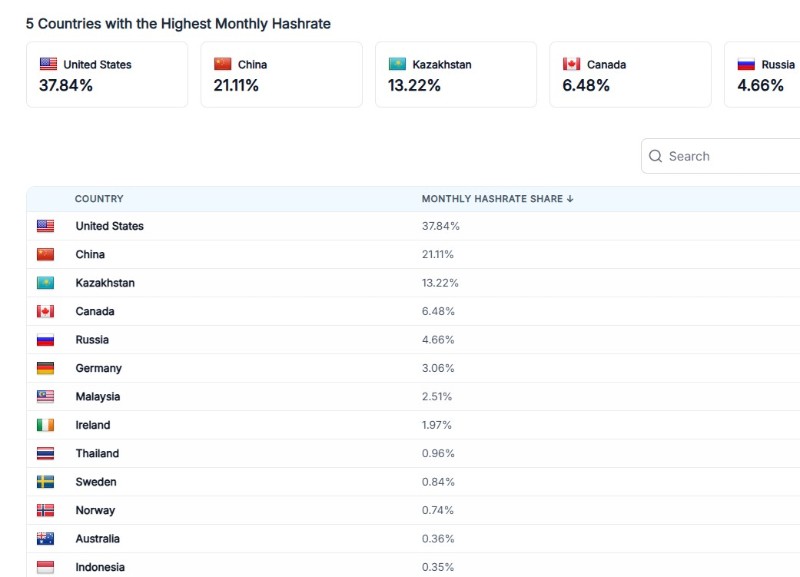Image resolution: width=800 pixels, height=577 pixels.
Task: Click the Russia flag in the top card
Action: [746, 64]
